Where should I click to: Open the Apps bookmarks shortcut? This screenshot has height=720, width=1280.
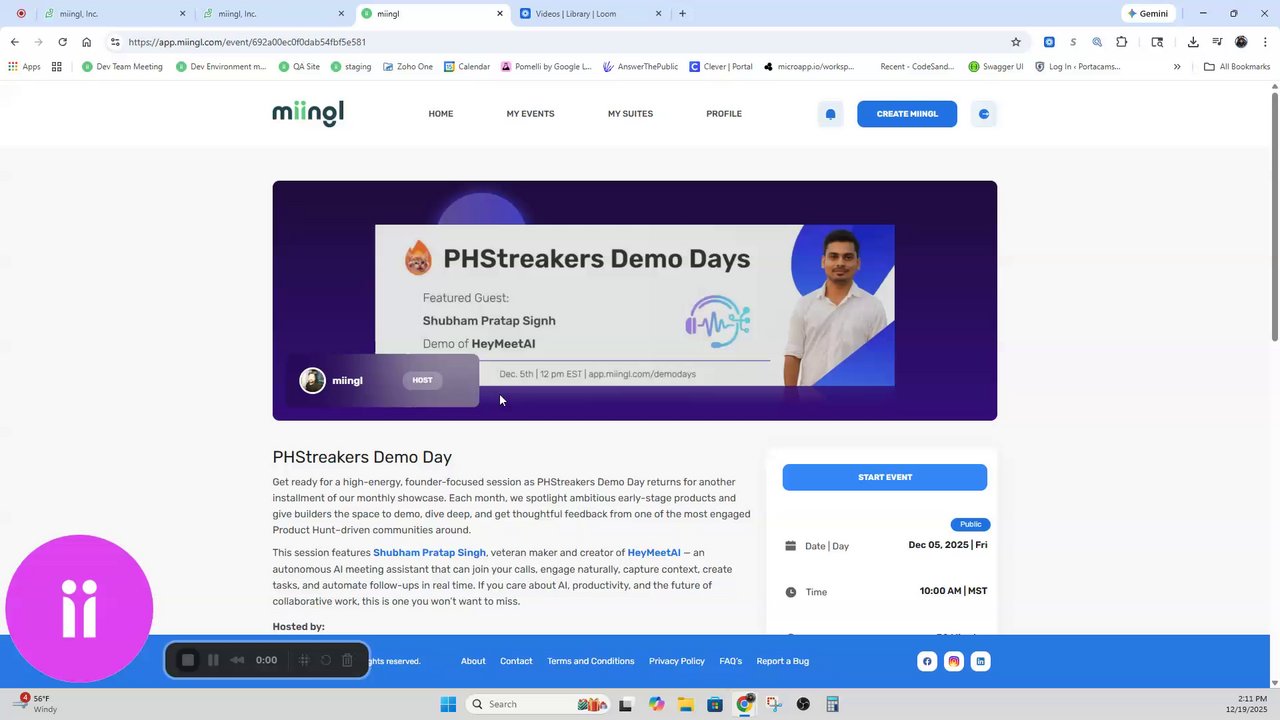pyautogui.click(x=24, y=67)
